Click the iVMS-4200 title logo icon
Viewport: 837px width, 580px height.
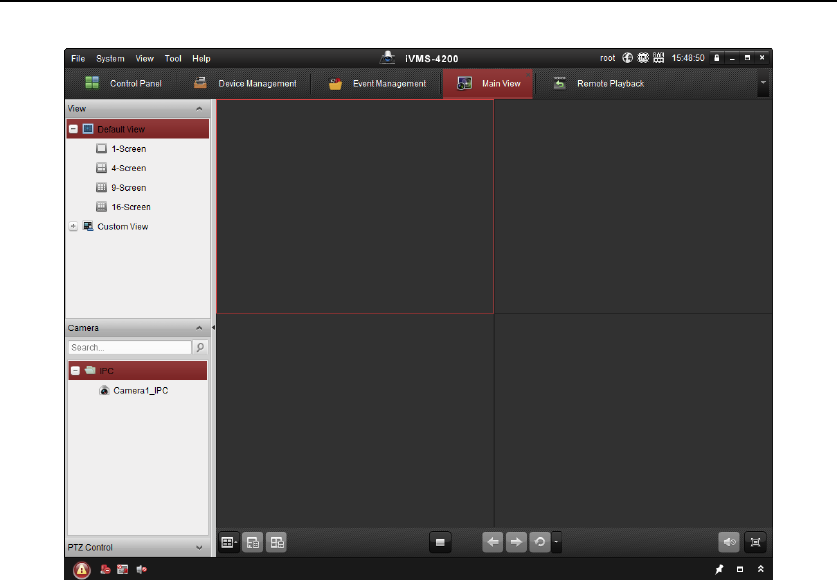(x=388, y=57)
